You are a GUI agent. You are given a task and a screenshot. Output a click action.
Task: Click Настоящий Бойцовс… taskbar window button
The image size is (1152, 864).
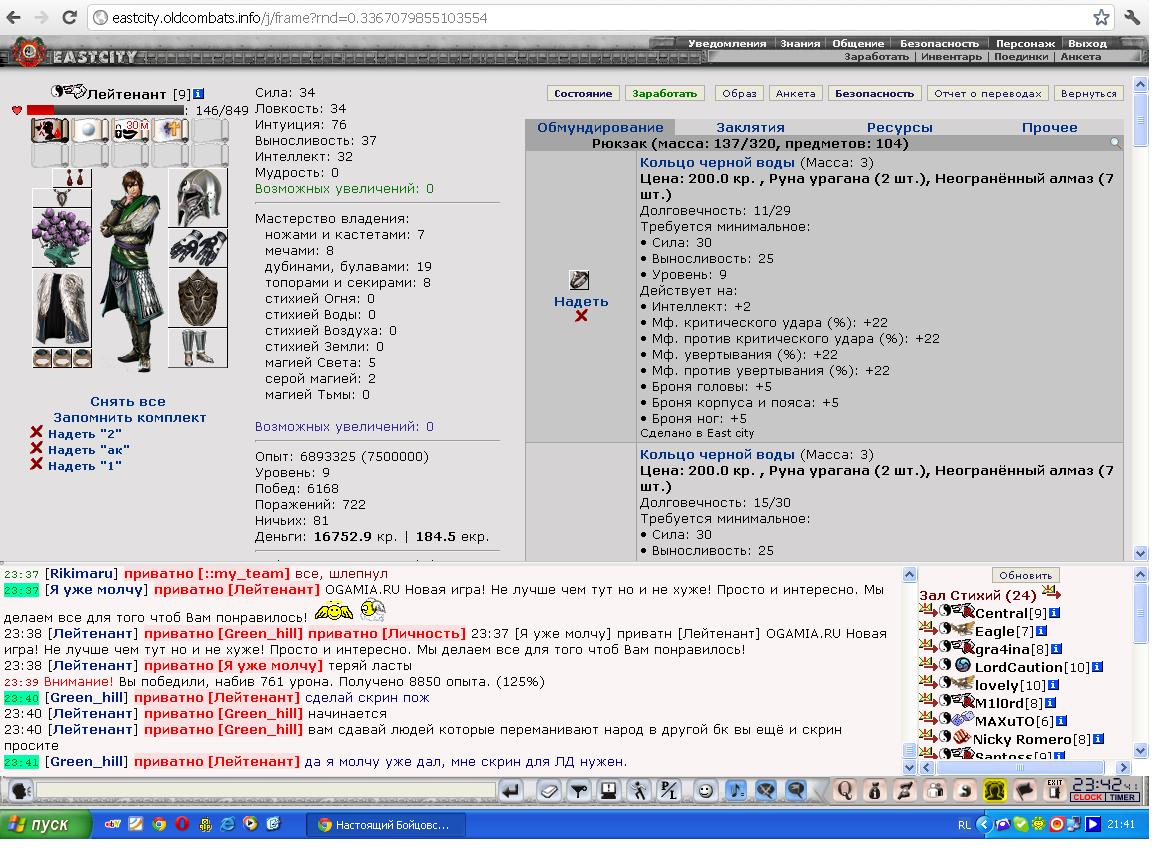coord(386,825)
